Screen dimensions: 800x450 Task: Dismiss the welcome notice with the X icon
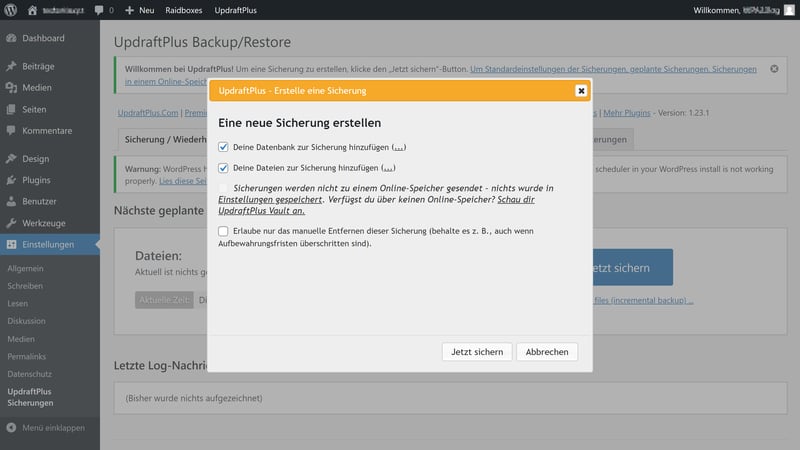click(774, 69)
